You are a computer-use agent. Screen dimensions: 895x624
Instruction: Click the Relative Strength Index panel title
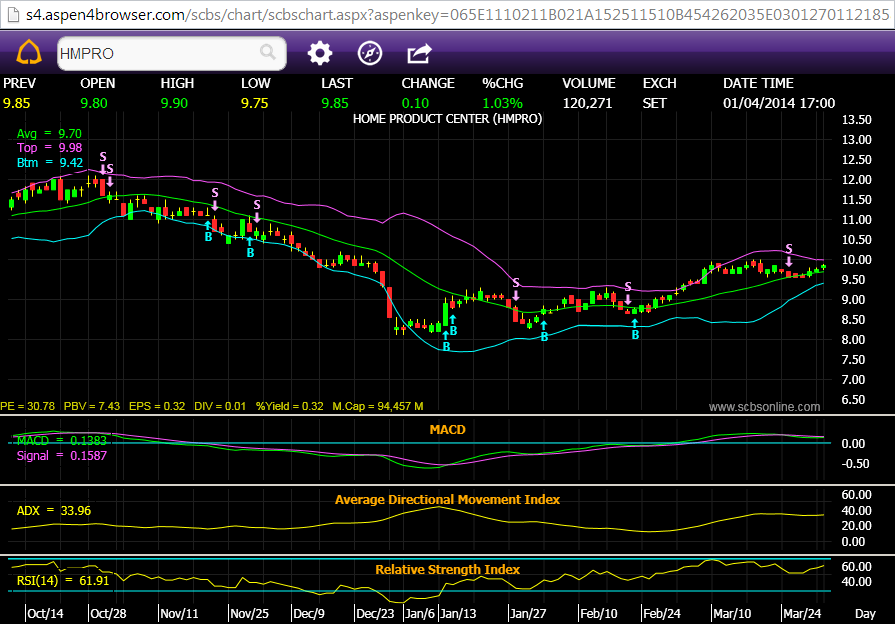coord(447,569)
